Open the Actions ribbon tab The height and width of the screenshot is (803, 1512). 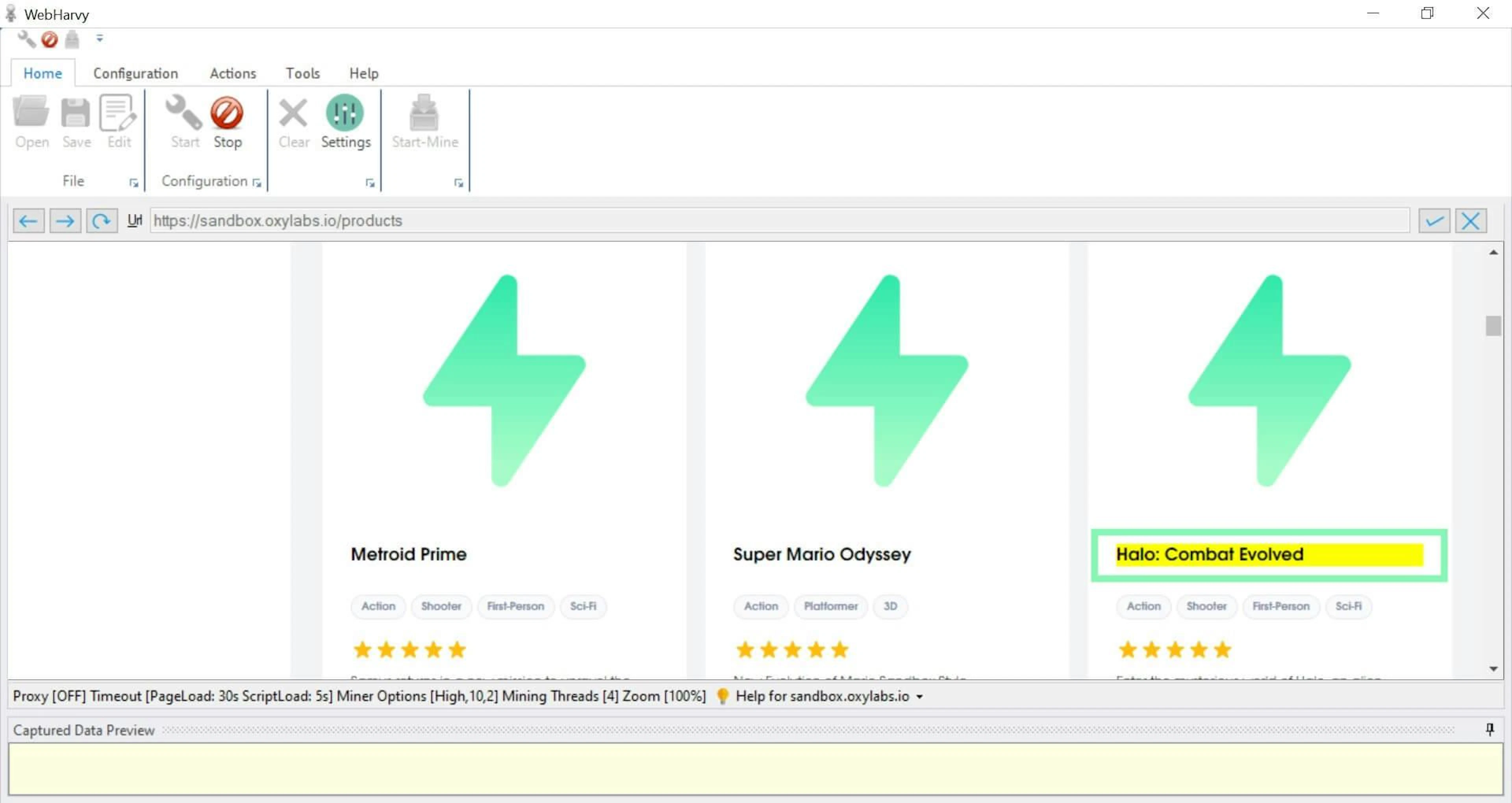pyautogui.click(x=233, y=73)
